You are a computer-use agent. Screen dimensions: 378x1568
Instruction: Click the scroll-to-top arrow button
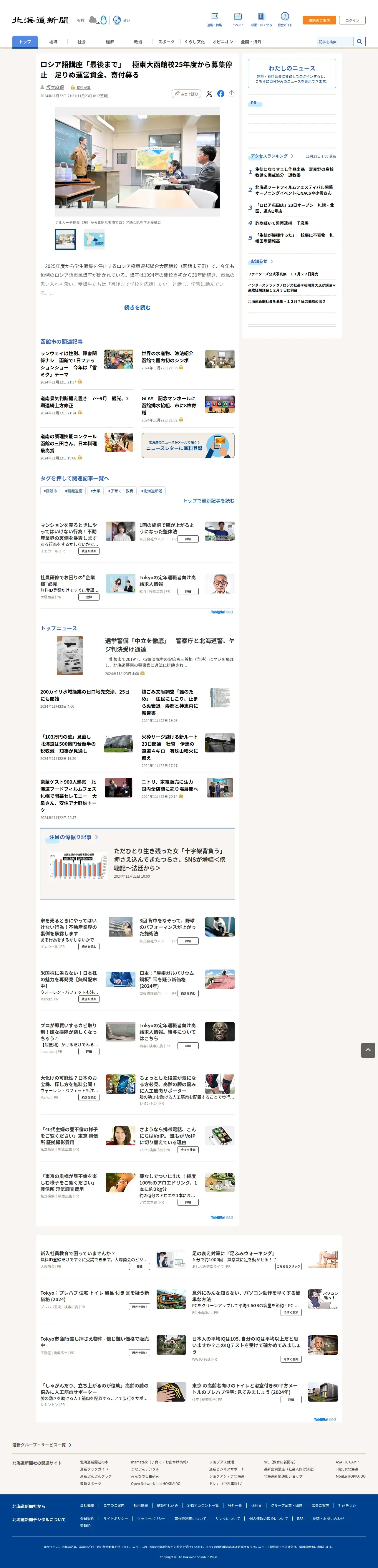point(368,1050)
